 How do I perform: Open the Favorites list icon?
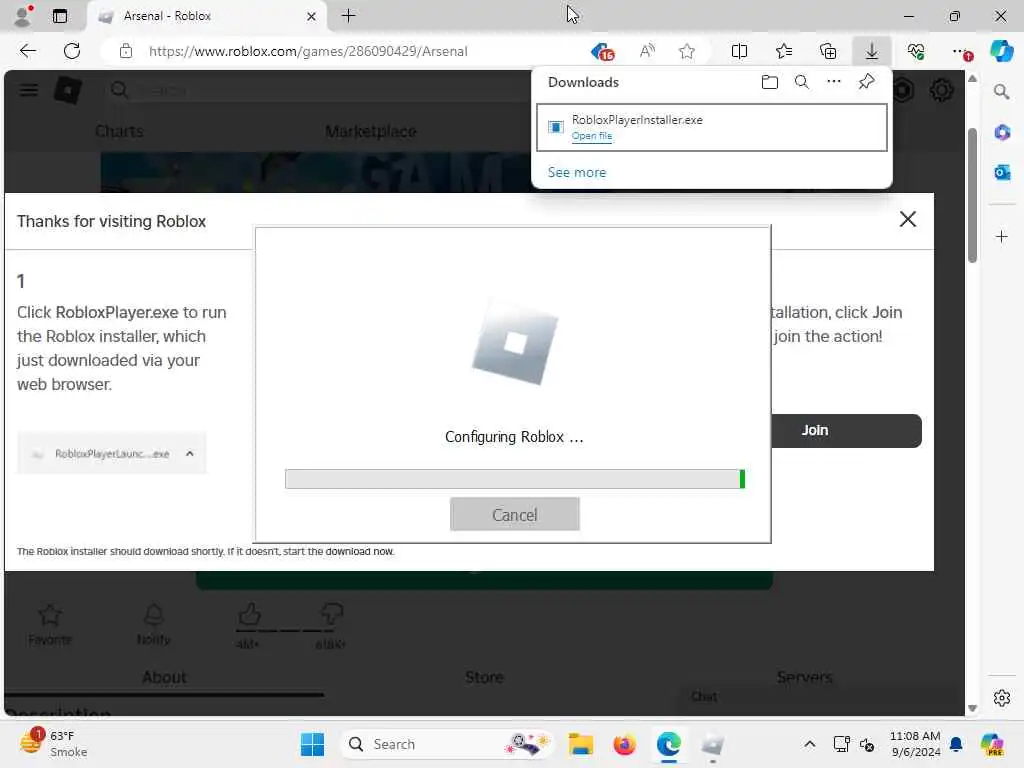click(784, 51)
